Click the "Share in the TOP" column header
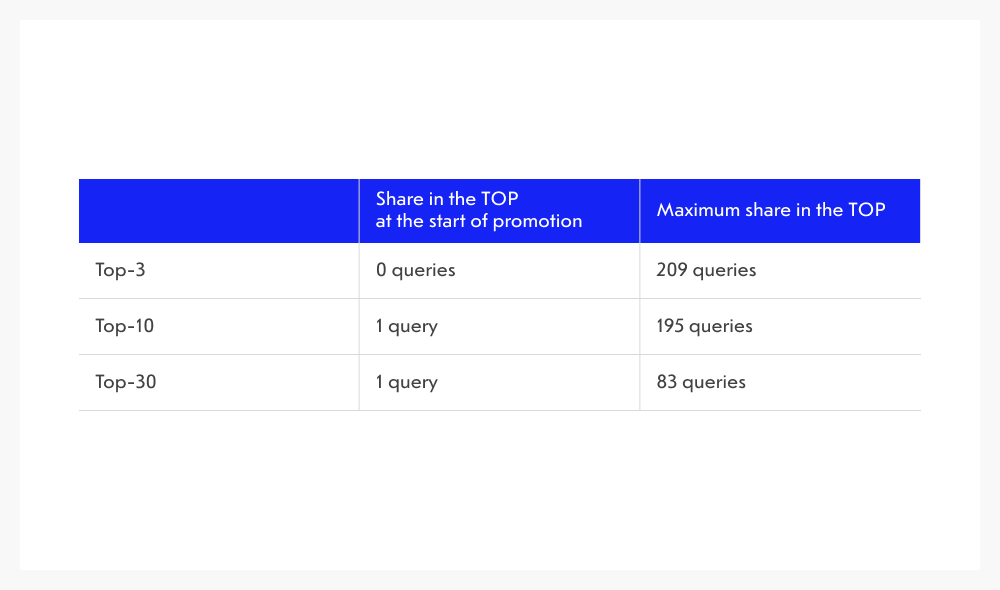The image size is (1000, 590). tap(478, 211)
